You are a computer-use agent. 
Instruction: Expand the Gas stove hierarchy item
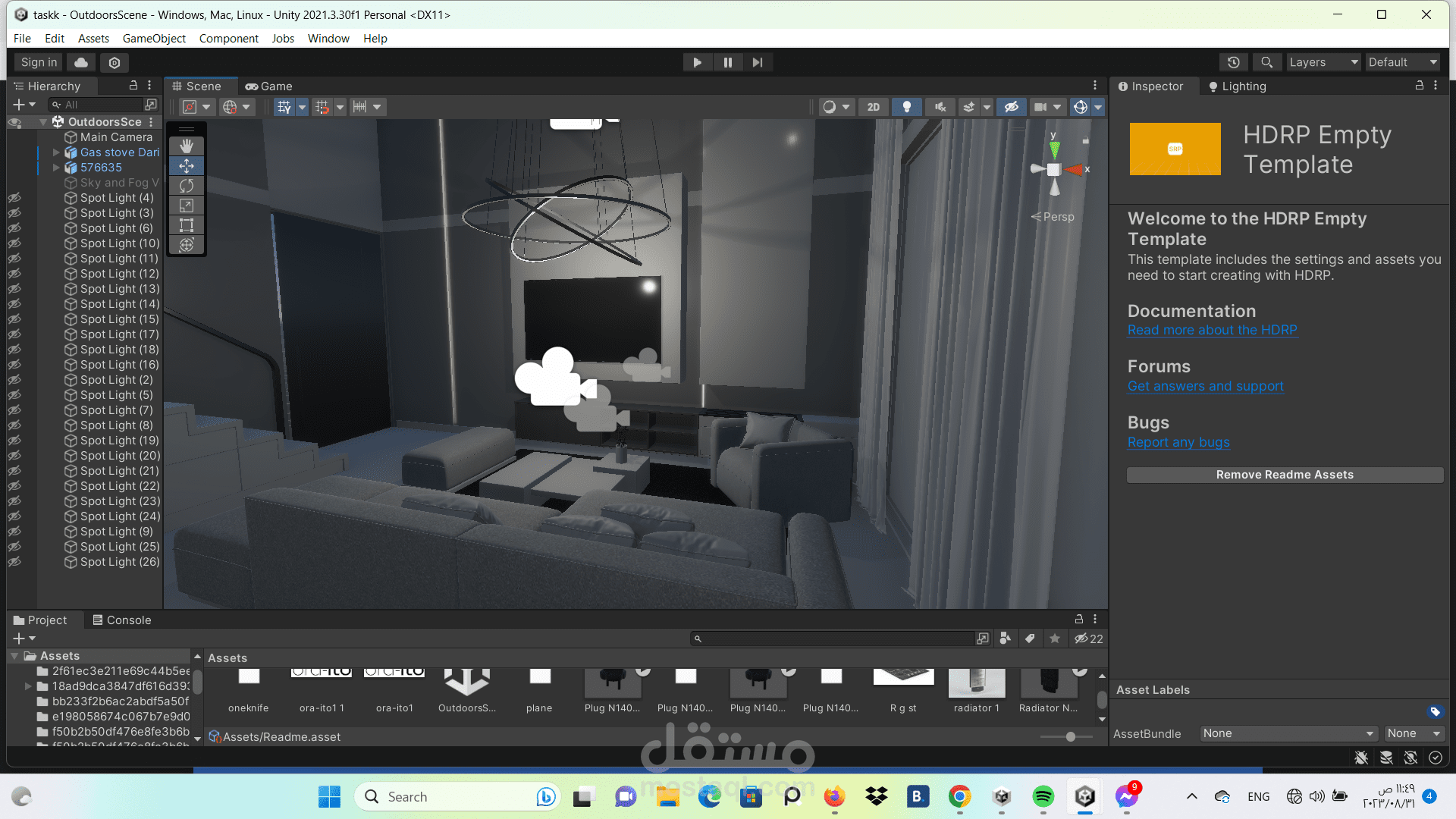[x=56, y=152]
